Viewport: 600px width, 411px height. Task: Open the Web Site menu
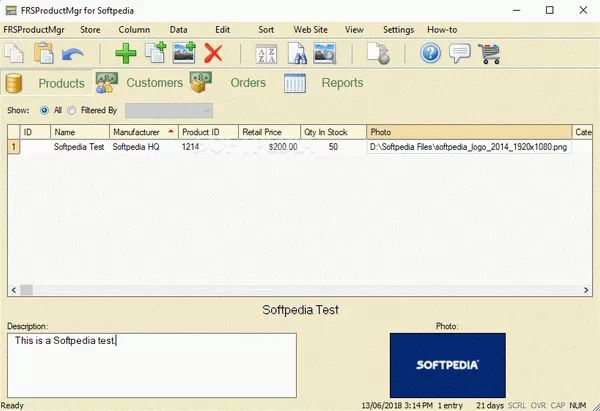[x=310, y=30]
